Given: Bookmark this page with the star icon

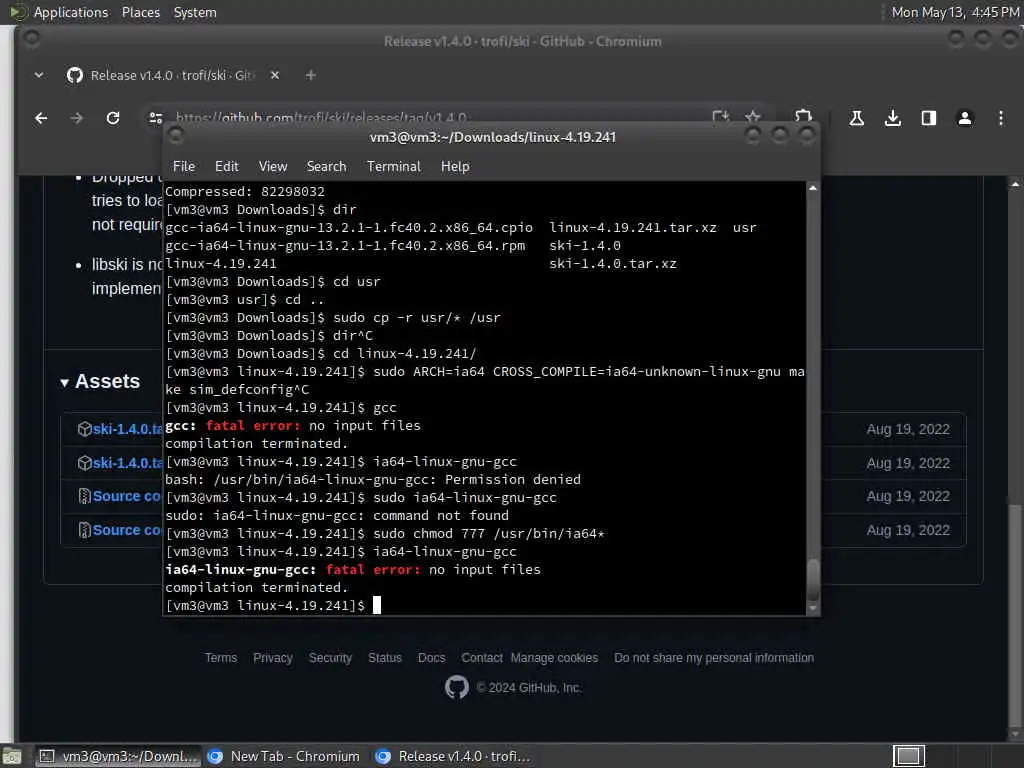Looking at the screenshot, I should tap(752, 117).
